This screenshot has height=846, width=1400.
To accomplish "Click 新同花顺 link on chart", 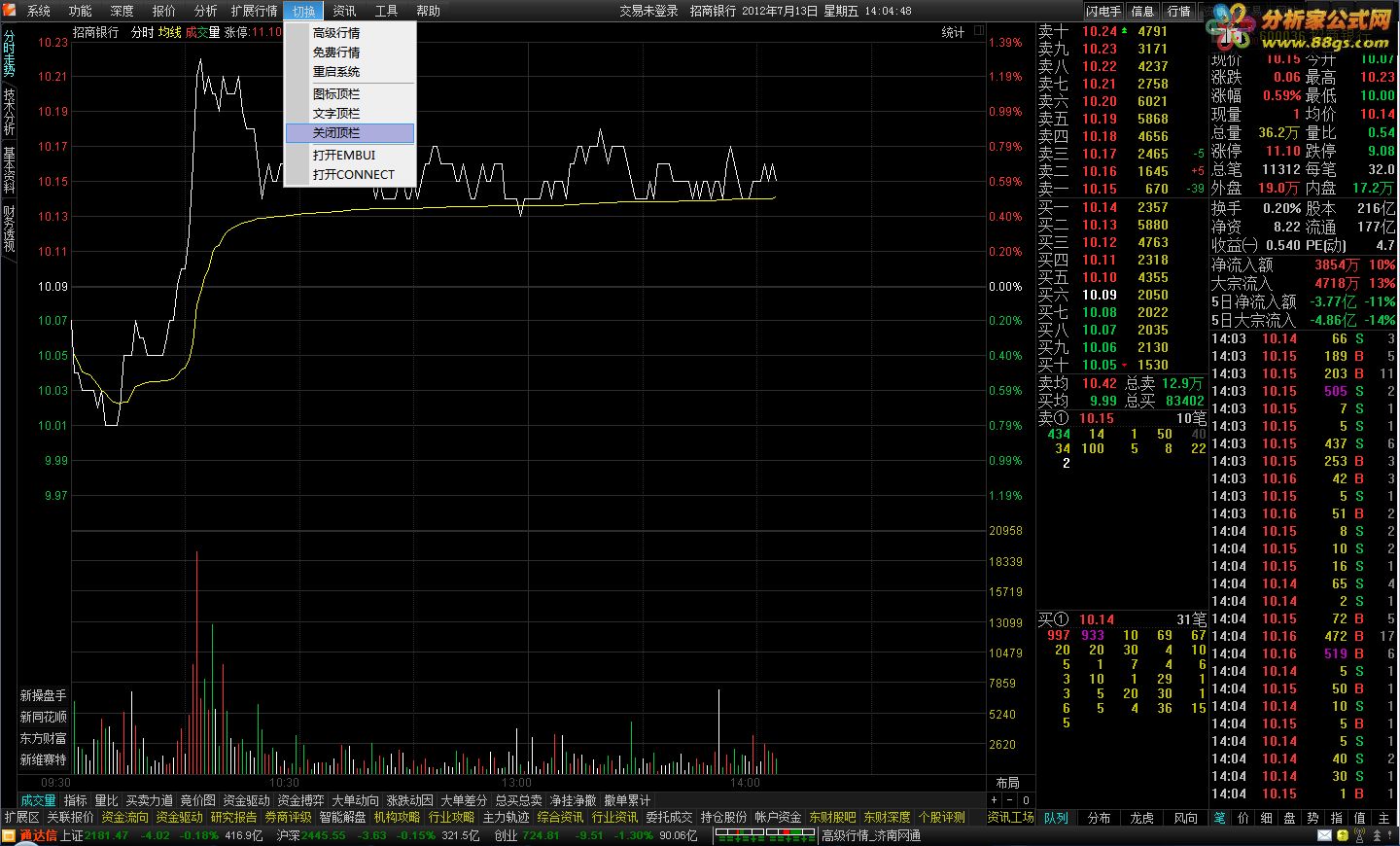I will [44, 718].
